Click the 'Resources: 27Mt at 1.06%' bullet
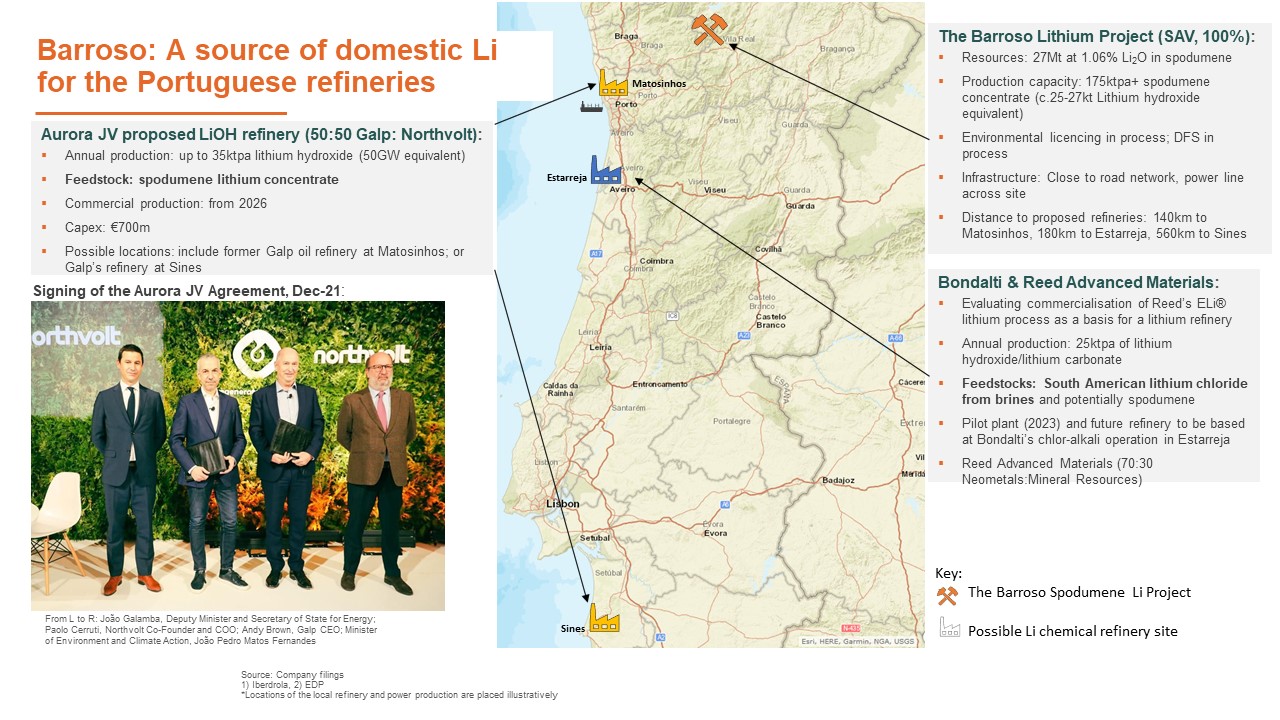 [1097, 57]
